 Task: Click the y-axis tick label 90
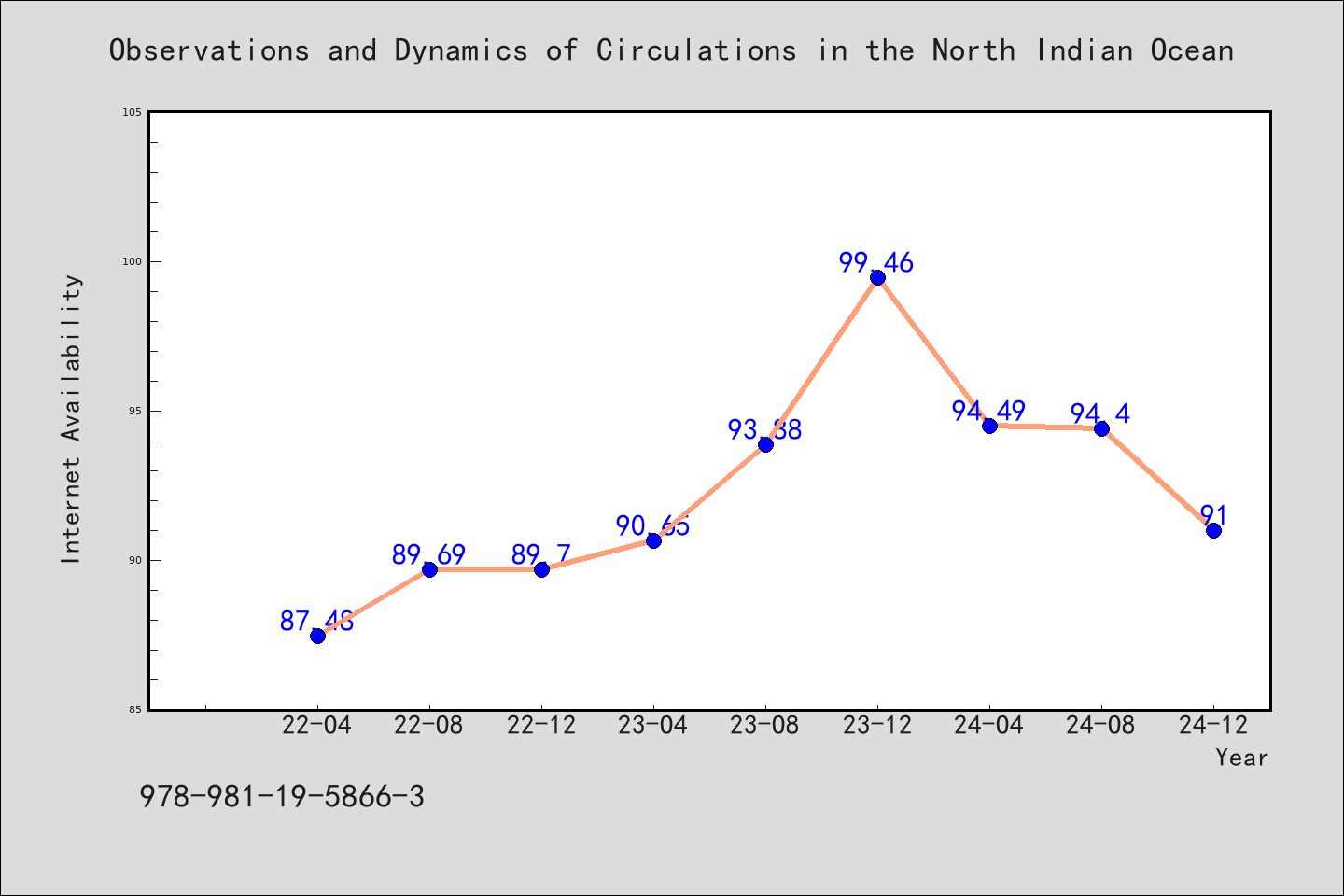[135, 560]
